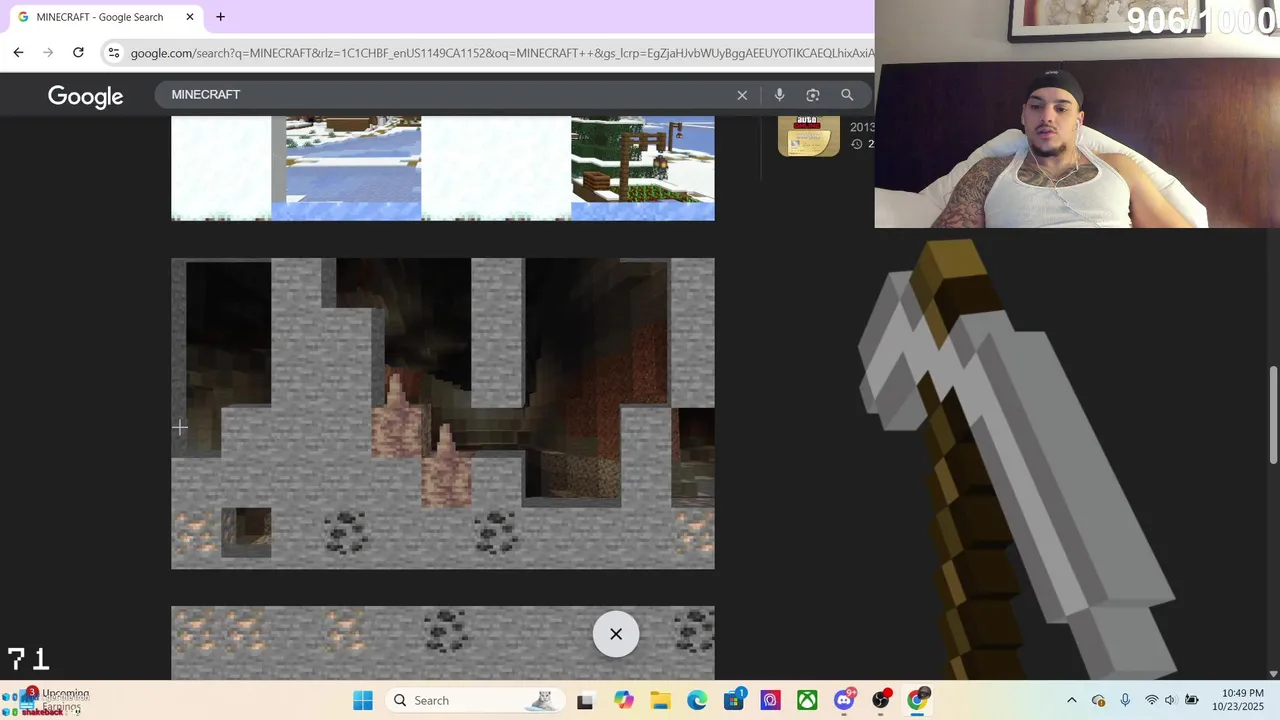This screenshot has height=720, width=1280.
Task: Start a voice search with the microphone
Action: tap(779, 95)
